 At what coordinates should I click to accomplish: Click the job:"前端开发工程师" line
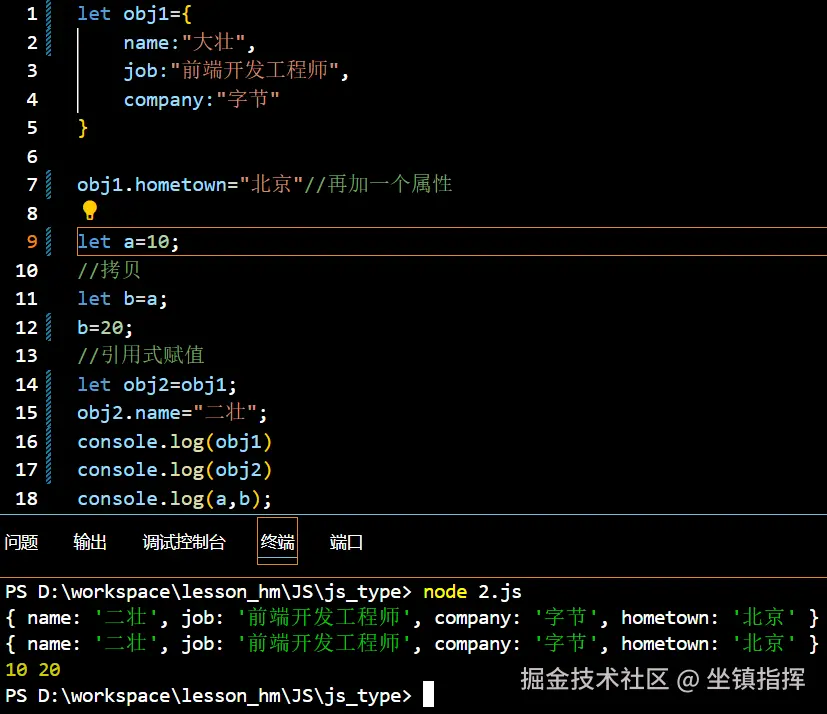point(236,71)
